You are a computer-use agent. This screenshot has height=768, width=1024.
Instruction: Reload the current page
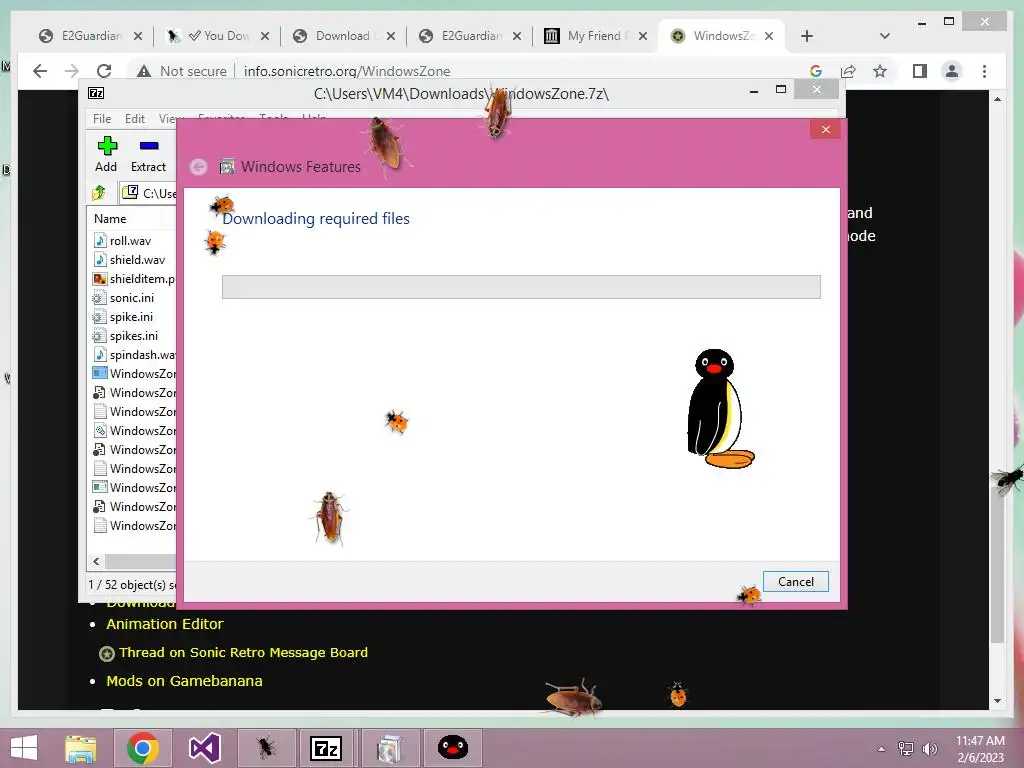pos(104,71)
